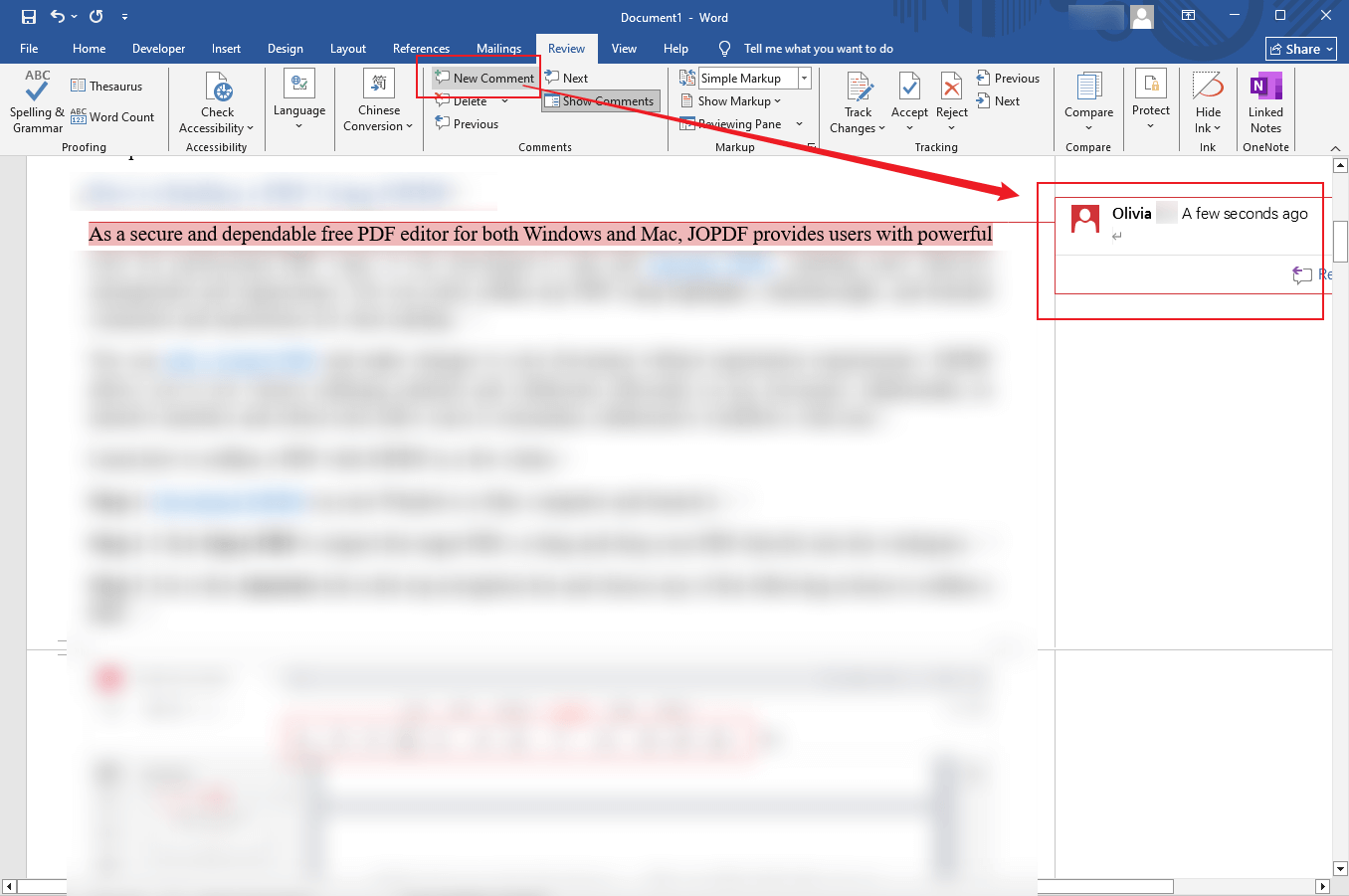This screenshot has height=896, width=1349.
Task: Toggle Show Comments visibility
Action: 600,100
